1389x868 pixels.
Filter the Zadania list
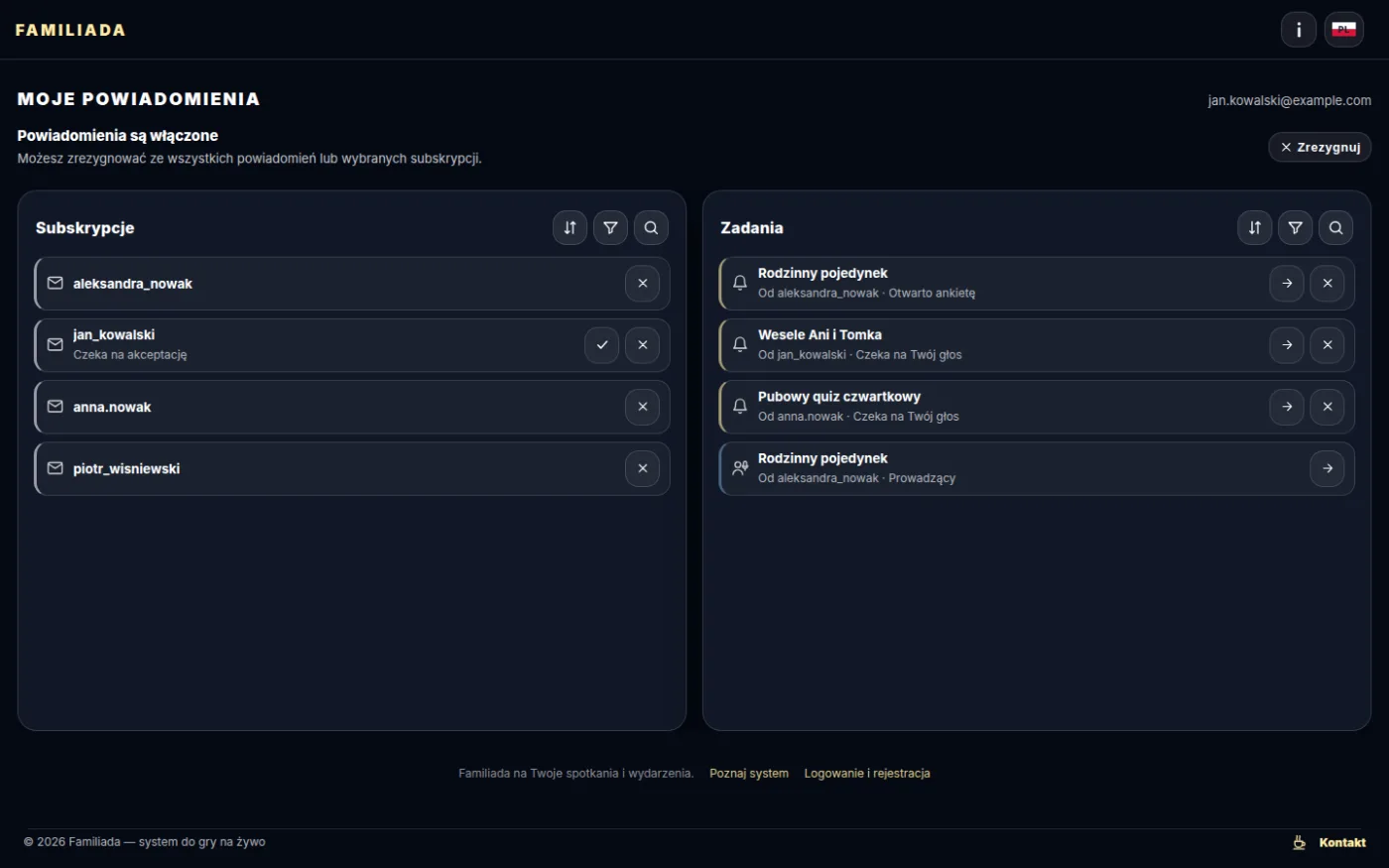pyautogui.click(x=1296, y=227)
